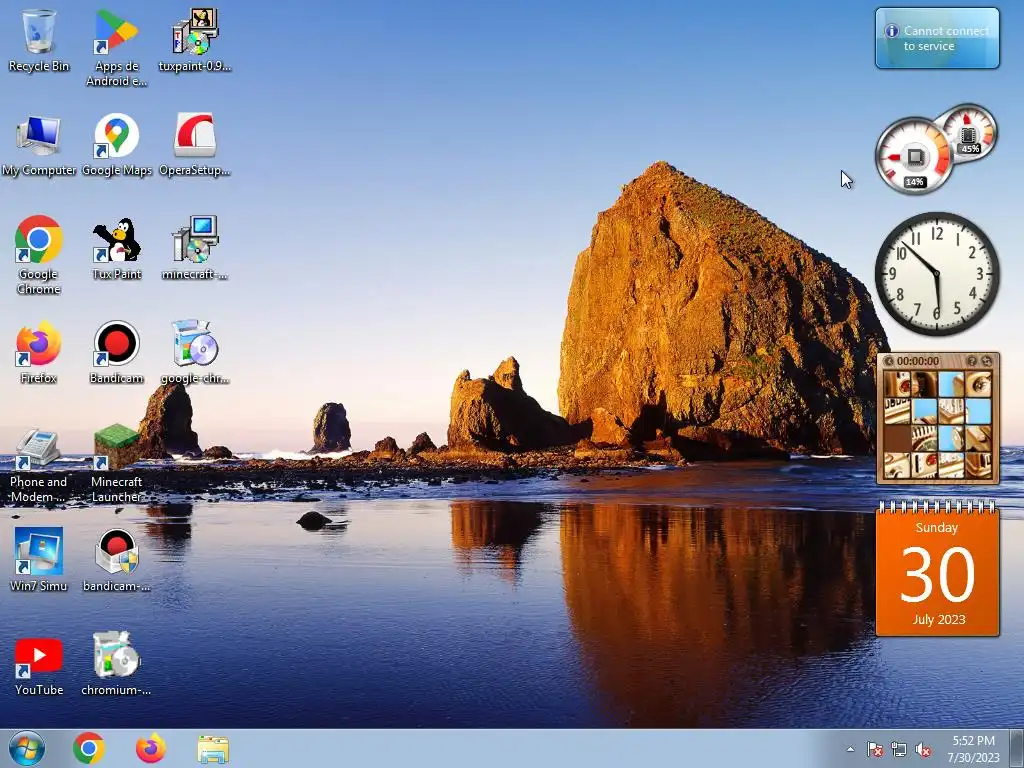Launch Firefox from the taskbar
1024x768 pixels.
[151, 748]
